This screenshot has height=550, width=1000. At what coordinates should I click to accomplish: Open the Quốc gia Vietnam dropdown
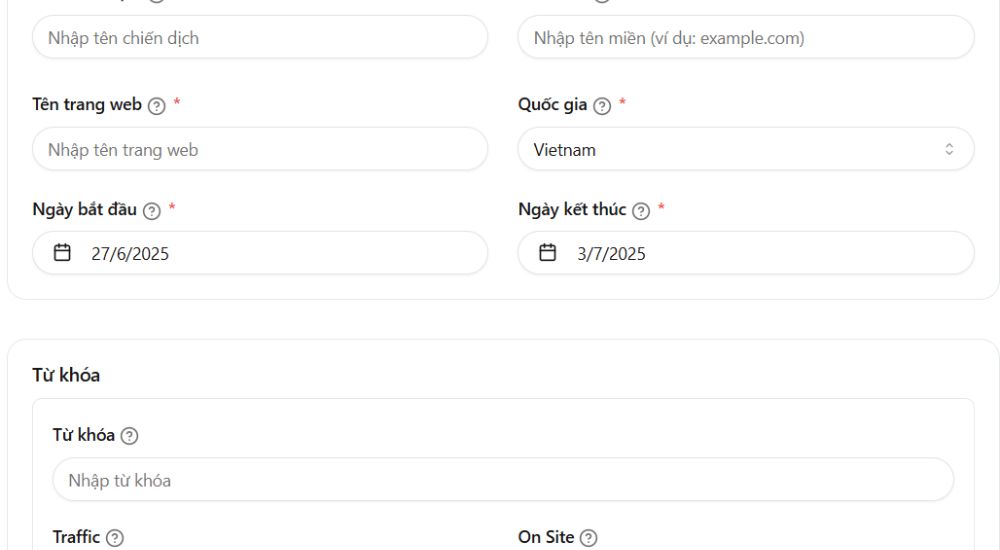[x=746, y=149]
